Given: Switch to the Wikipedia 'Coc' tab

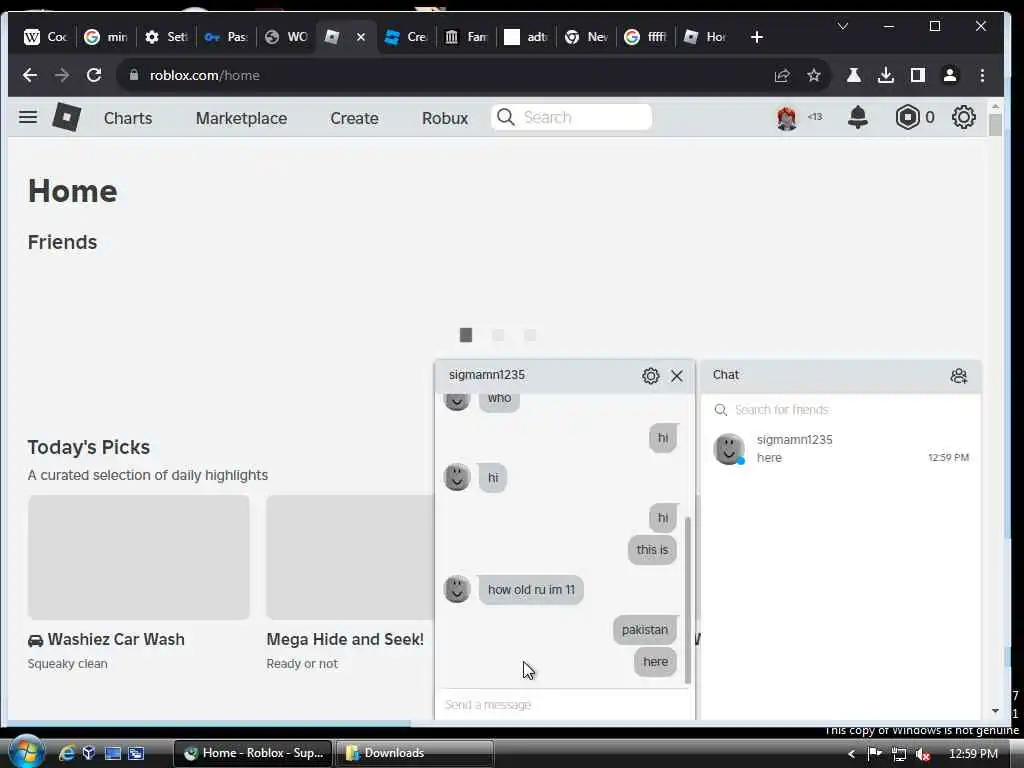Looking at the screenshot, I should point(46,37).
